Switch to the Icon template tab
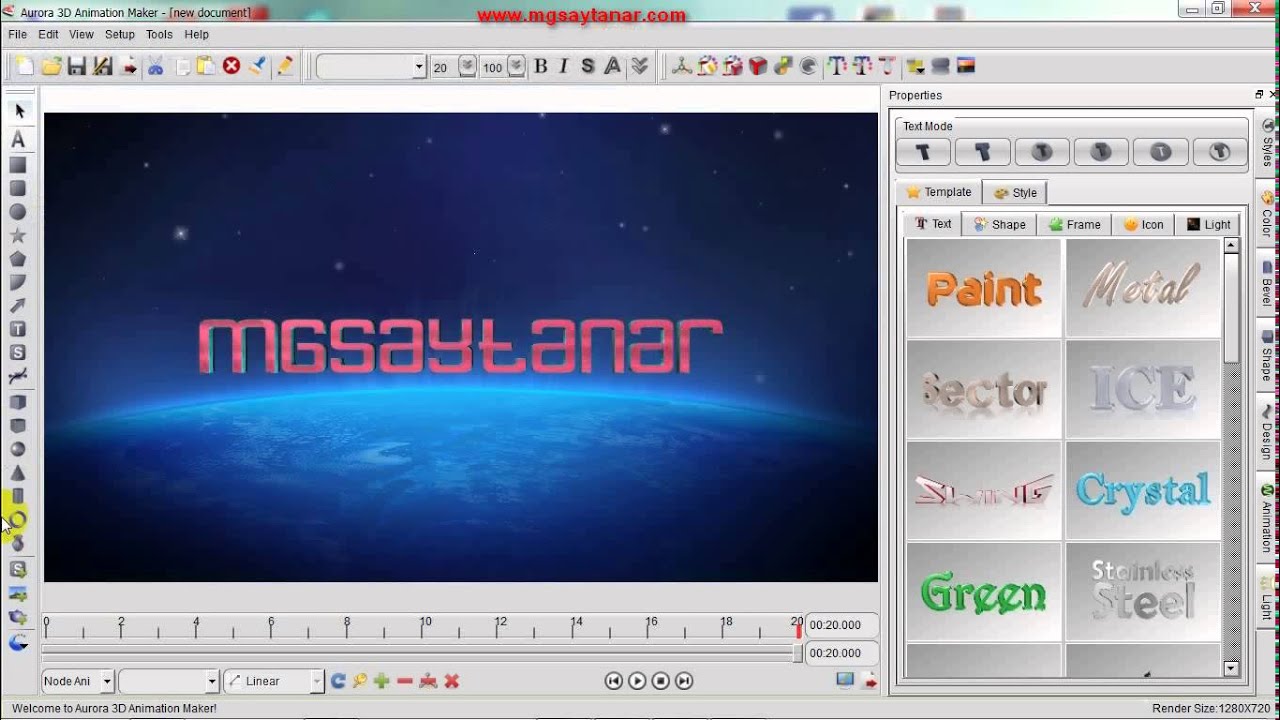1280x720 pixels. 1144,224
